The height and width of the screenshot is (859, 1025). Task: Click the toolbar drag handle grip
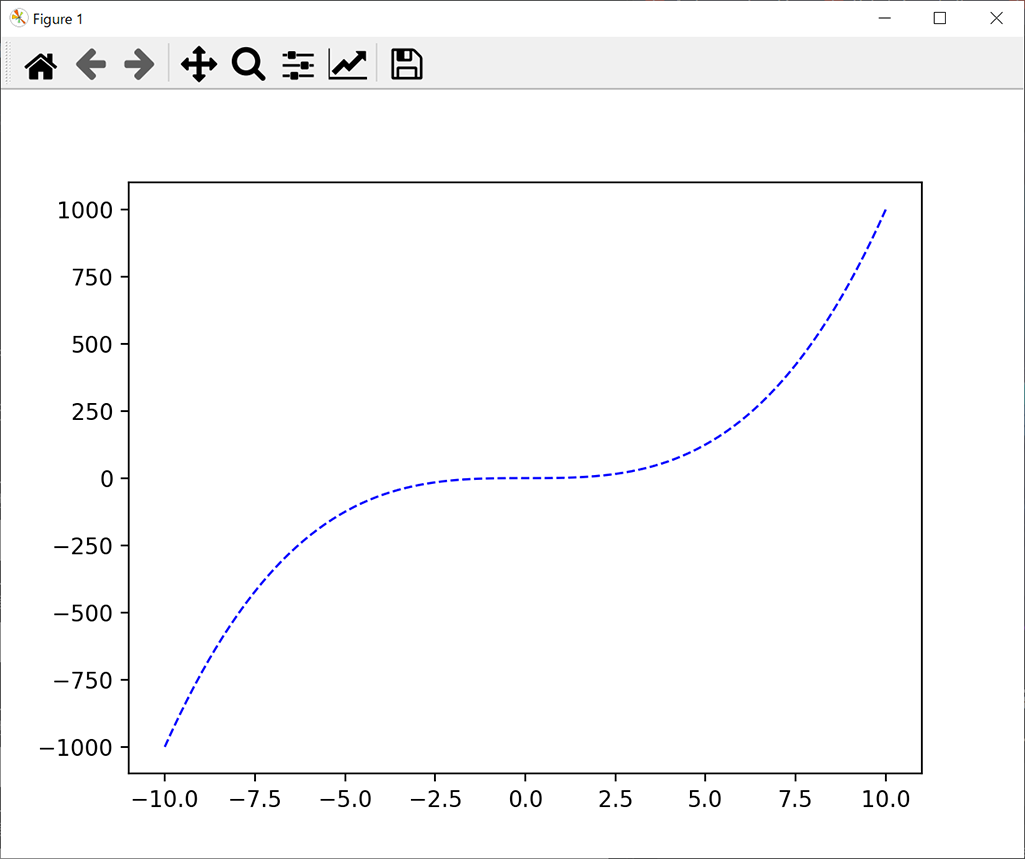click(x=8, y=63)
